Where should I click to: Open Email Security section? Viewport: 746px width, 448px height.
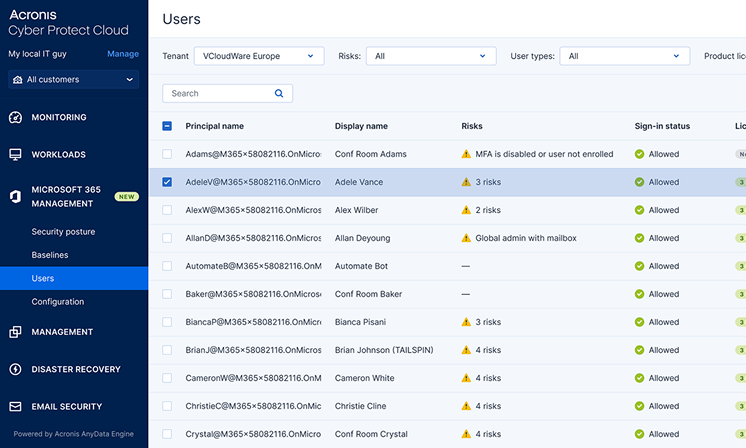click(x=67, y=407)
